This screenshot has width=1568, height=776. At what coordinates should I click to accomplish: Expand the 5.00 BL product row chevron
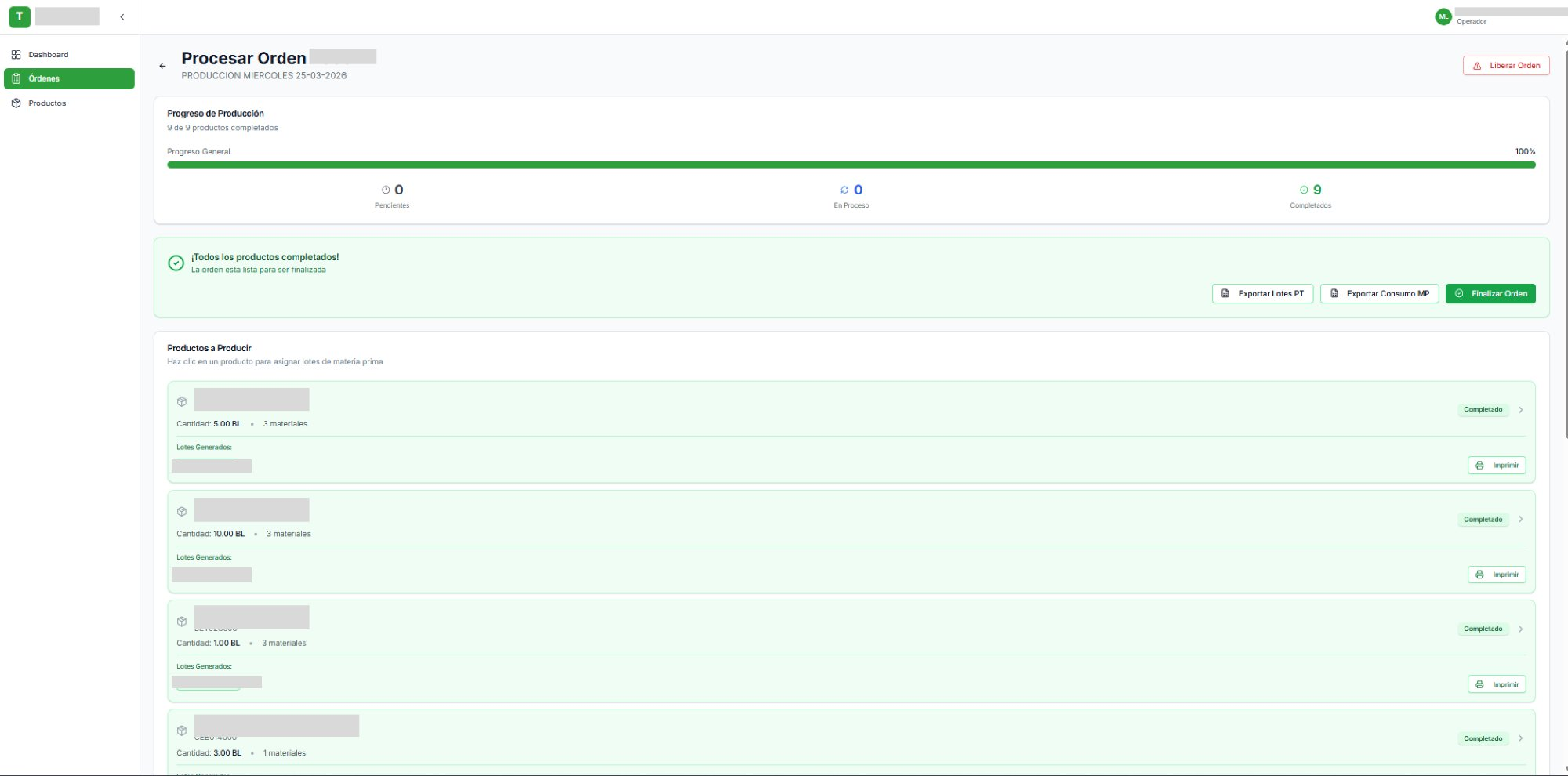1520,410
